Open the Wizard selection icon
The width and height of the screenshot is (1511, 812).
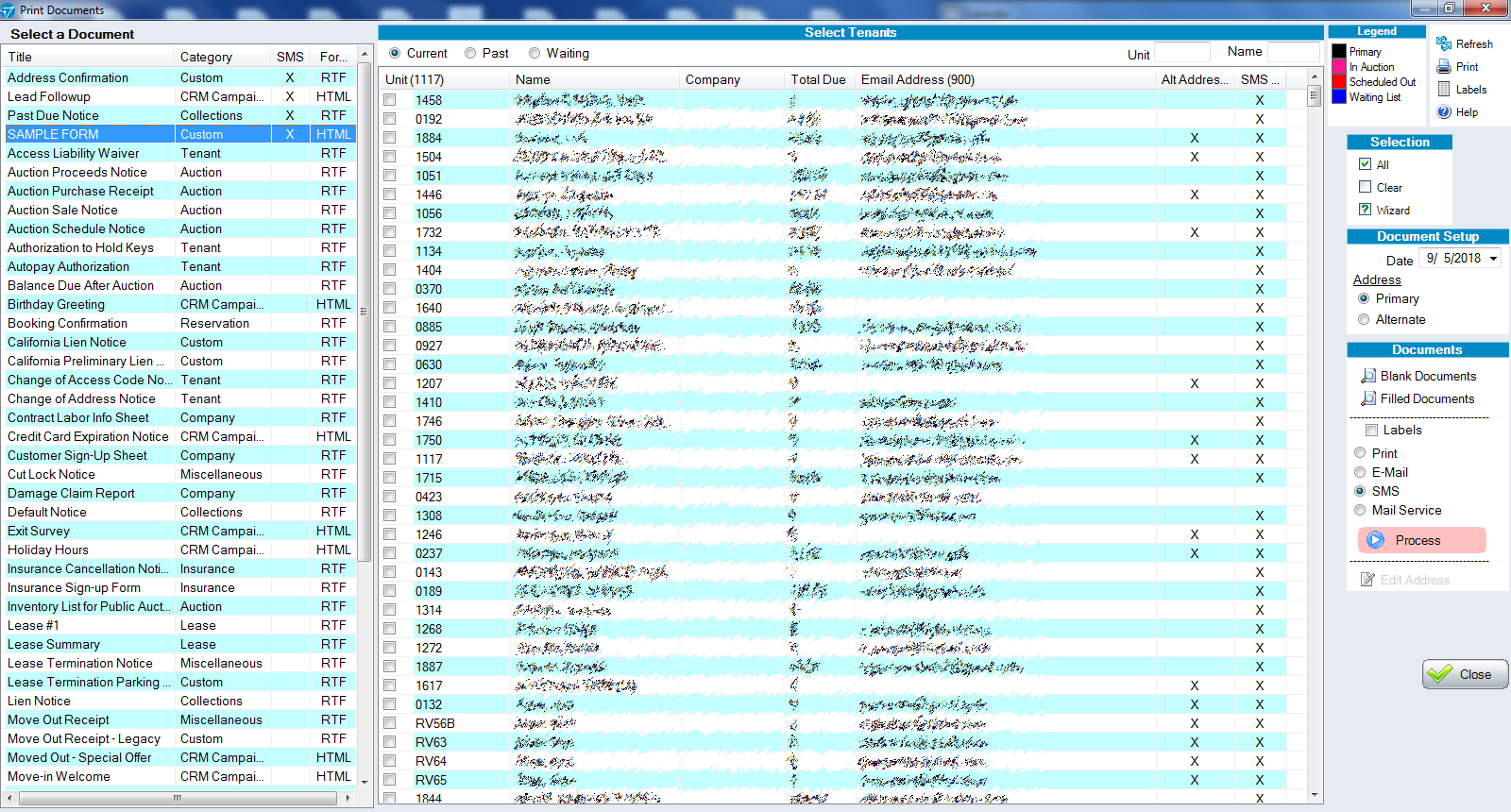tap(1365, 210)
